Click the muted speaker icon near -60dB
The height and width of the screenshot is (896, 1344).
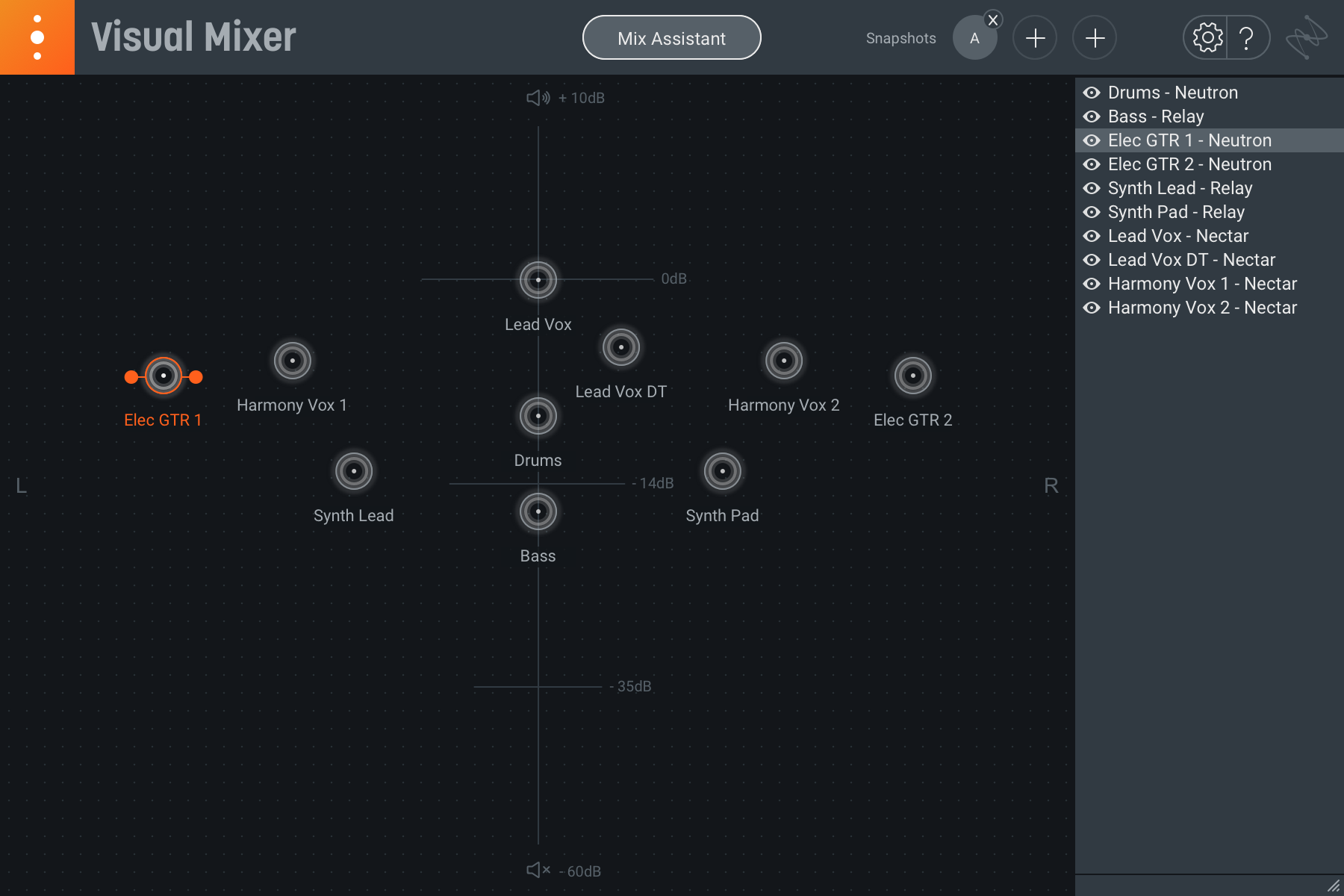pos(537,870)
